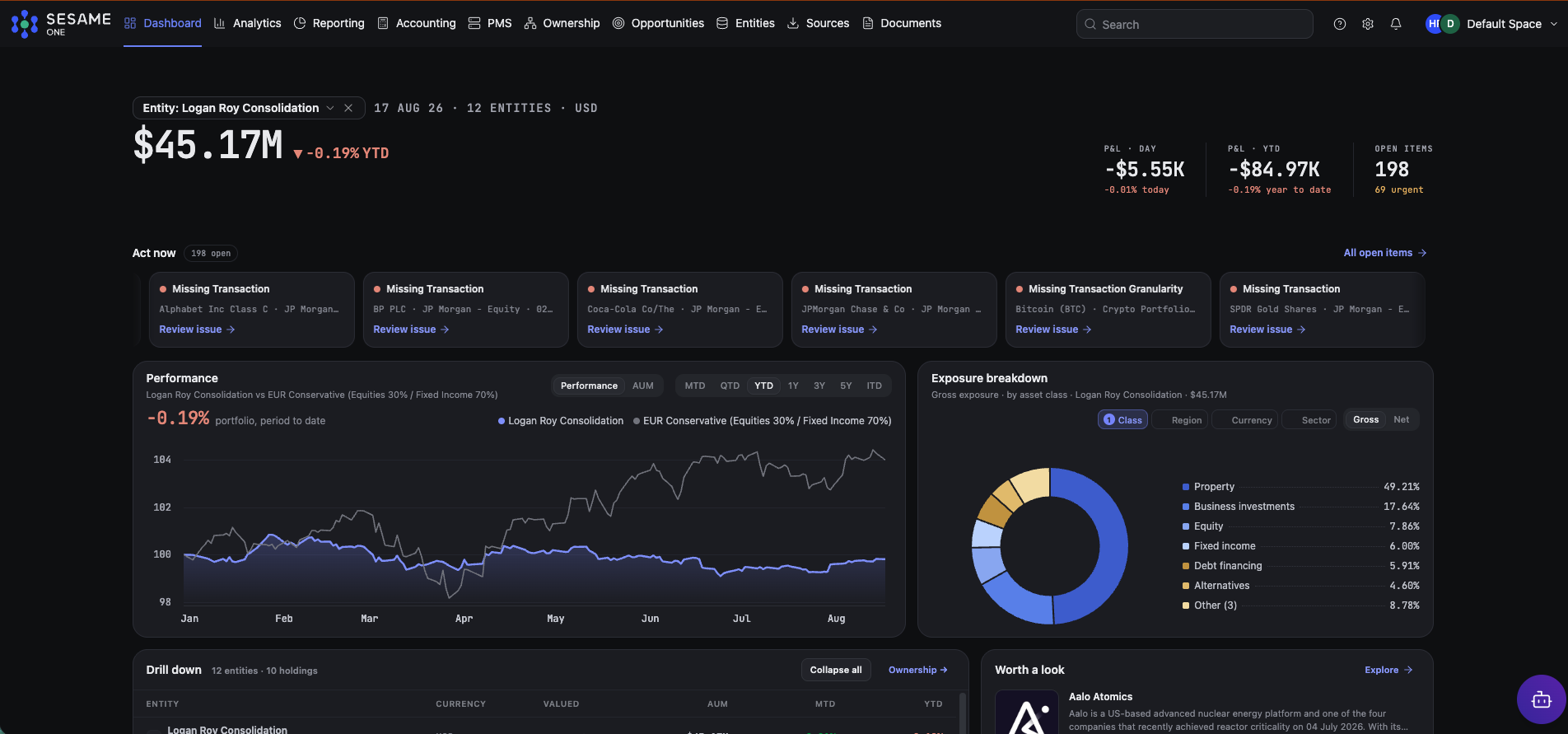Collapse all drill down rows
This screenshot has height=734, width=1568.
click(x=836, y=670)
